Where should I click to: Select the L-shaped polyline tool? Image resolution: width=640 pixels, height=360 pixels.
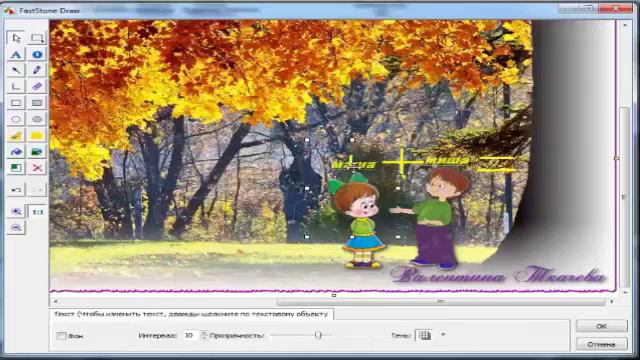[16, 87]
